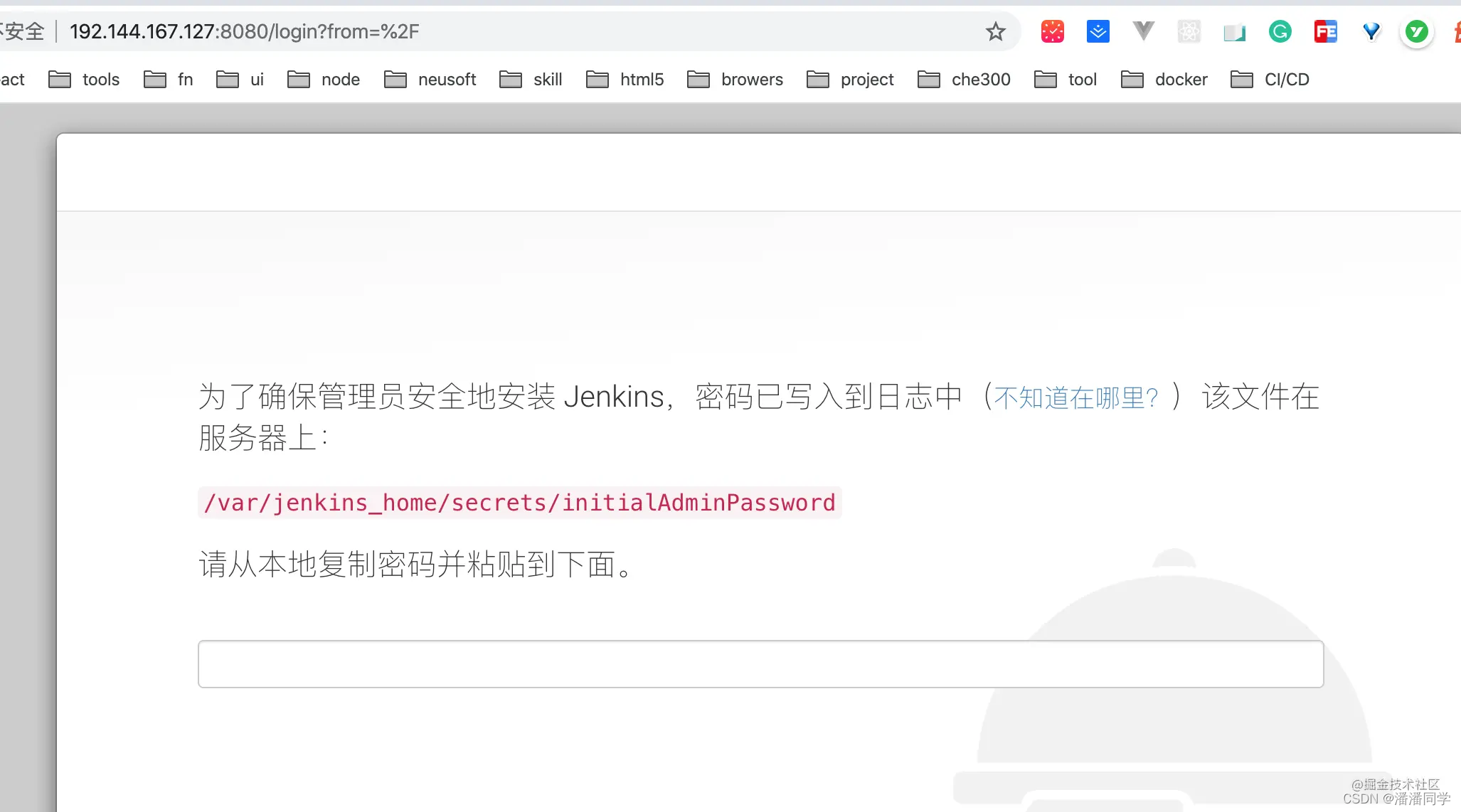Open the fn bookmark folder
The width and height of the screenshot is (1461, 812).
168,80
